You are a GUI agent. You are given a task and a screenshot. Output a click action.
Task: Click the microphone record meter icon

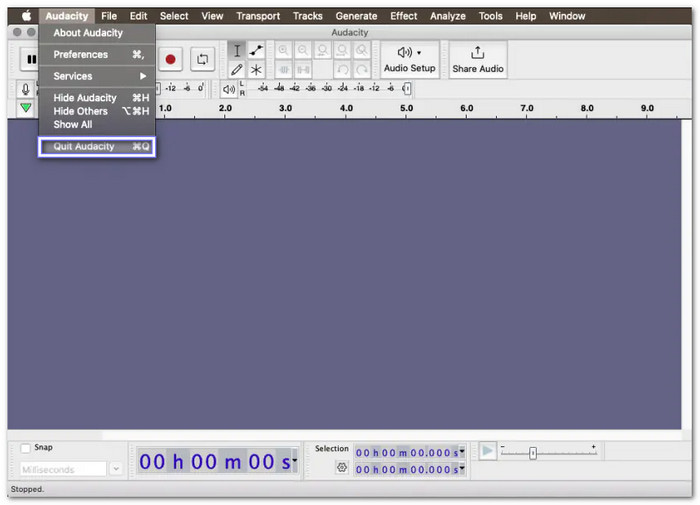tap(25, 89)
